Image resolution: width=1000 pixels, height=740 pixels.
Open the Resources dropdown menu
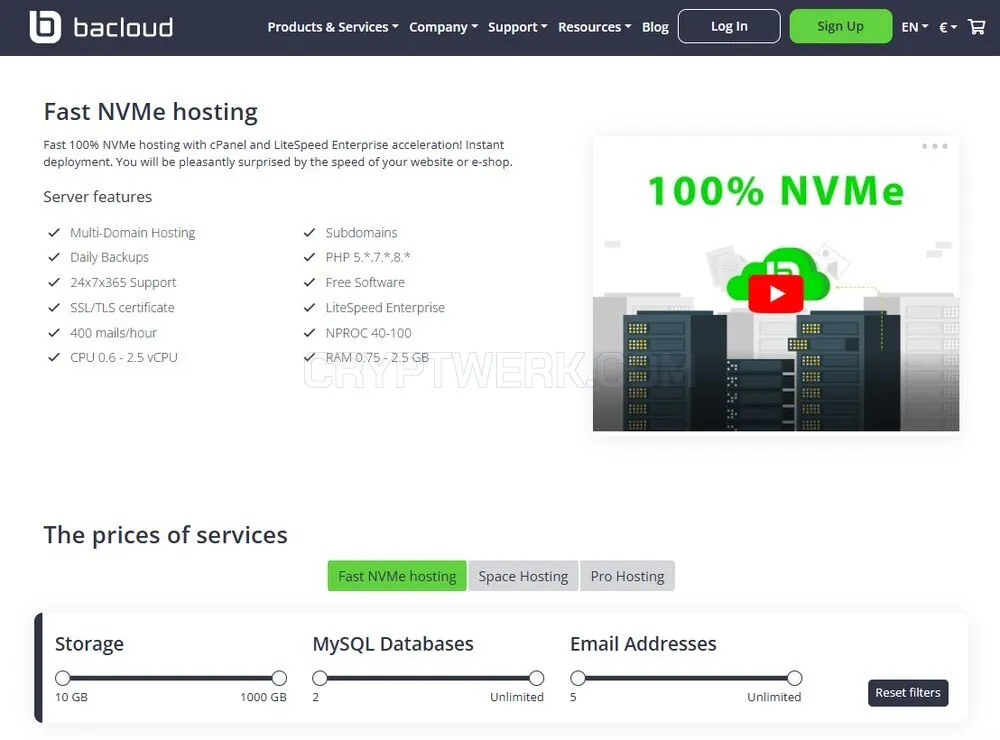(594, 27)
